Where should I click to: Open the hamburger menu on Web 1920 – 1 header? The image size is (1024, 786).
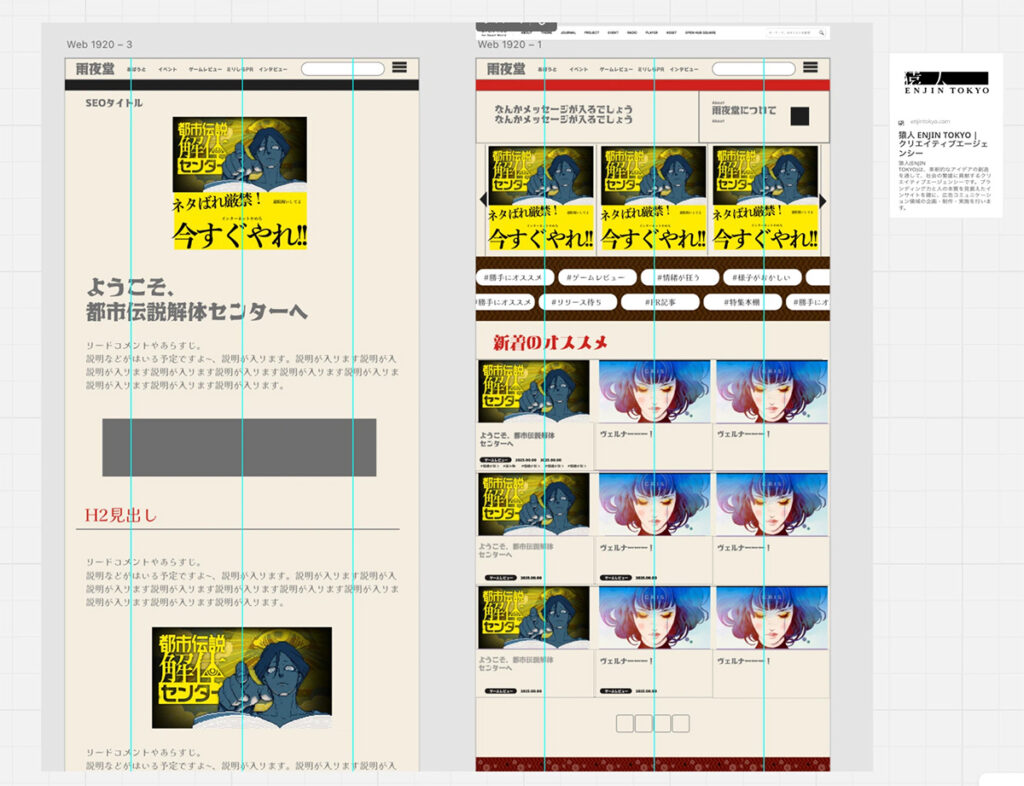pos(810,68)
